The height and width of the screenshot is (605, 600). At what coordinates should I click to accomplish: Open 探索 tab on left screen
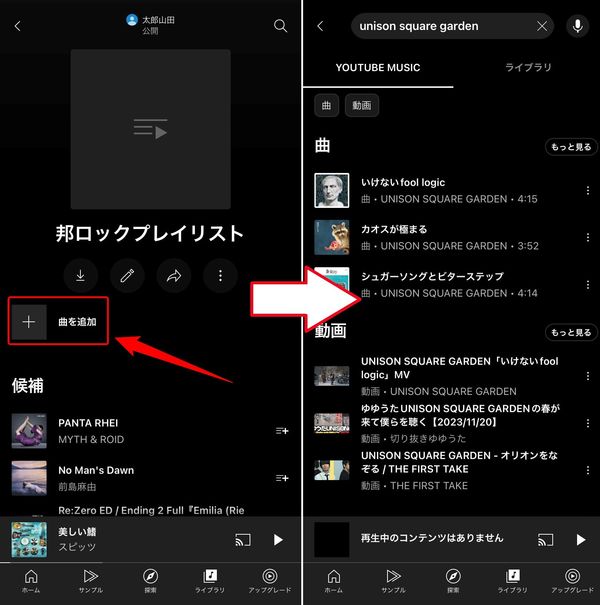tap(150, 581)
